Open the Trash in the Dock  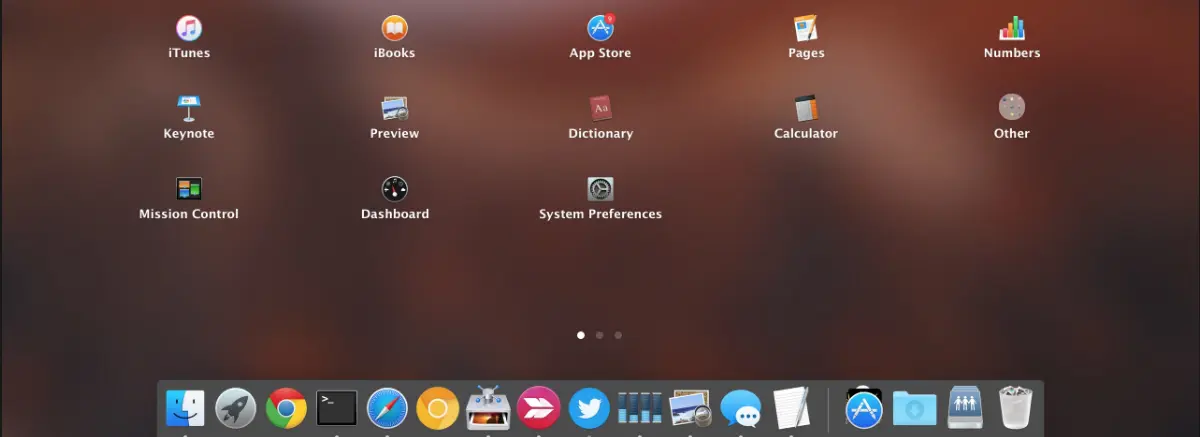pyautogui.click(x=1016, y=408)
